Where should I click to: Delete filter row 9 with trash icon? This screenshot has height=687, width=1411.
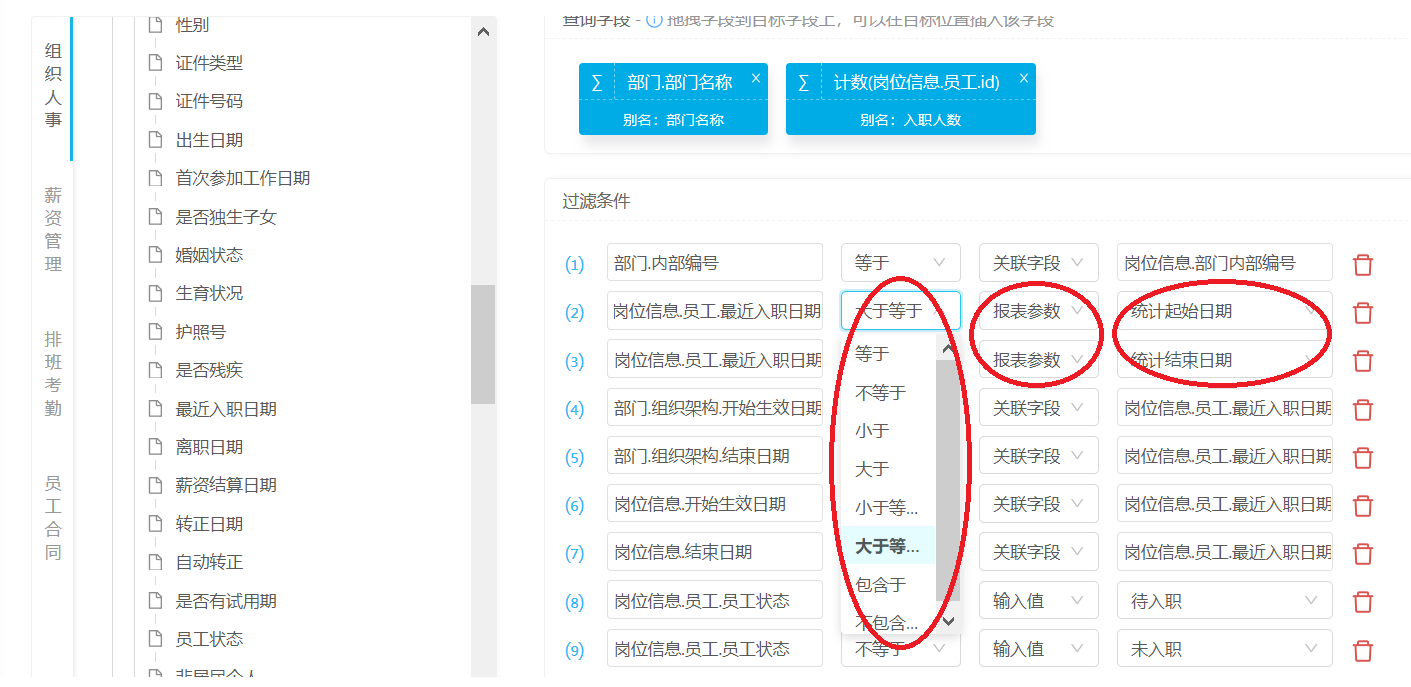click(x=1362, y=651)
